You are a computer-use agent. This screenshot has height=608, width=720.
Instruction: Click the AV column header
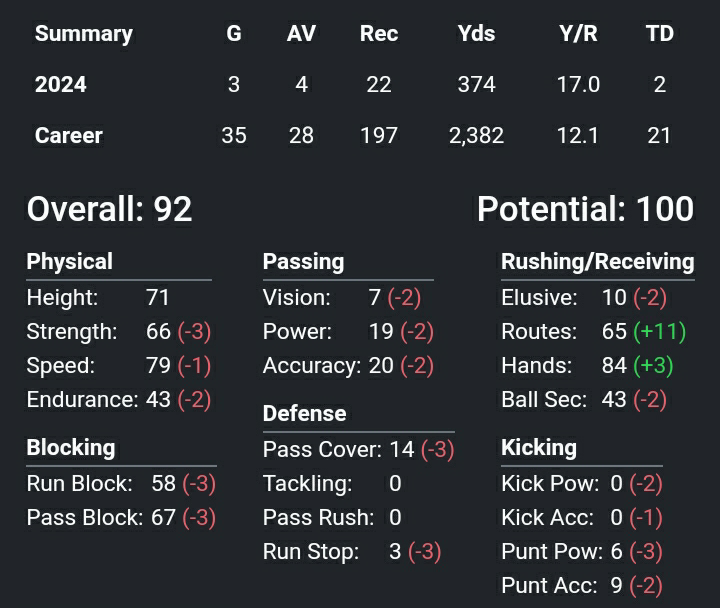click(301, 33)
